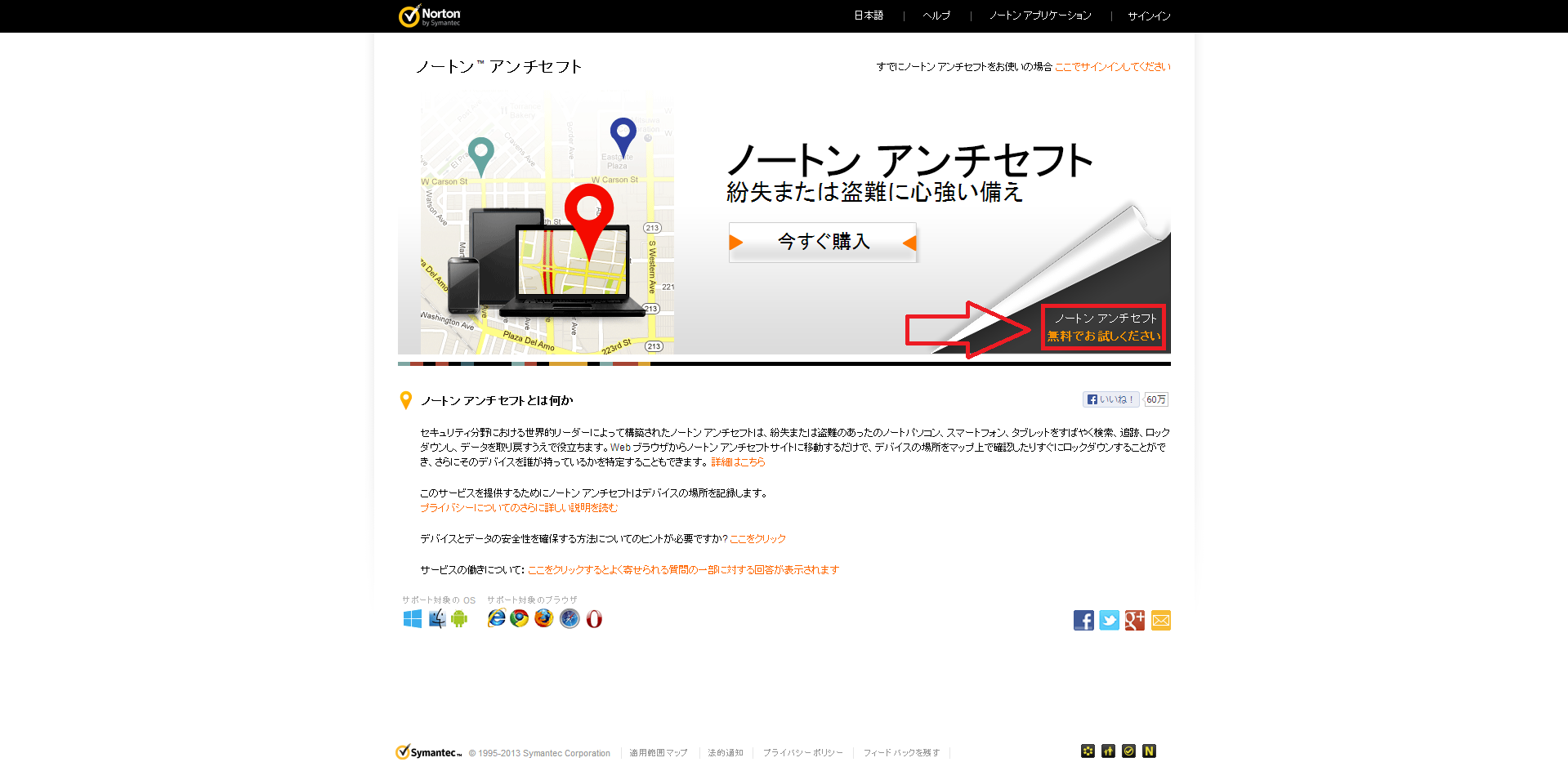Click the adult-and-child family footer icon
1568x780 pixels.
click(x=1108, y=751)
